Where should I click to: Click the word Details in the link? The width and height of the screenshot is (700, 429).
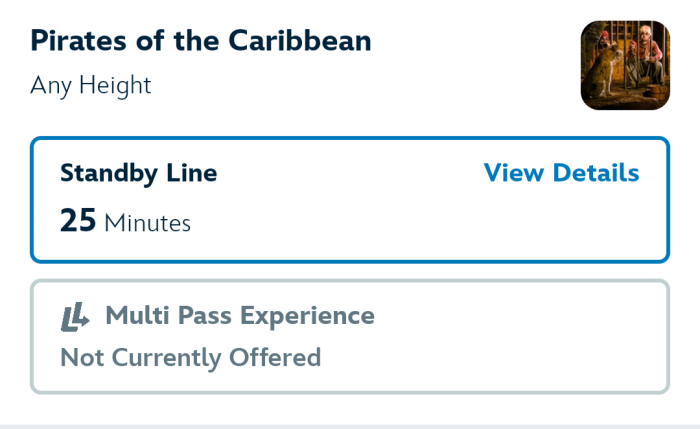coord(596,173)
